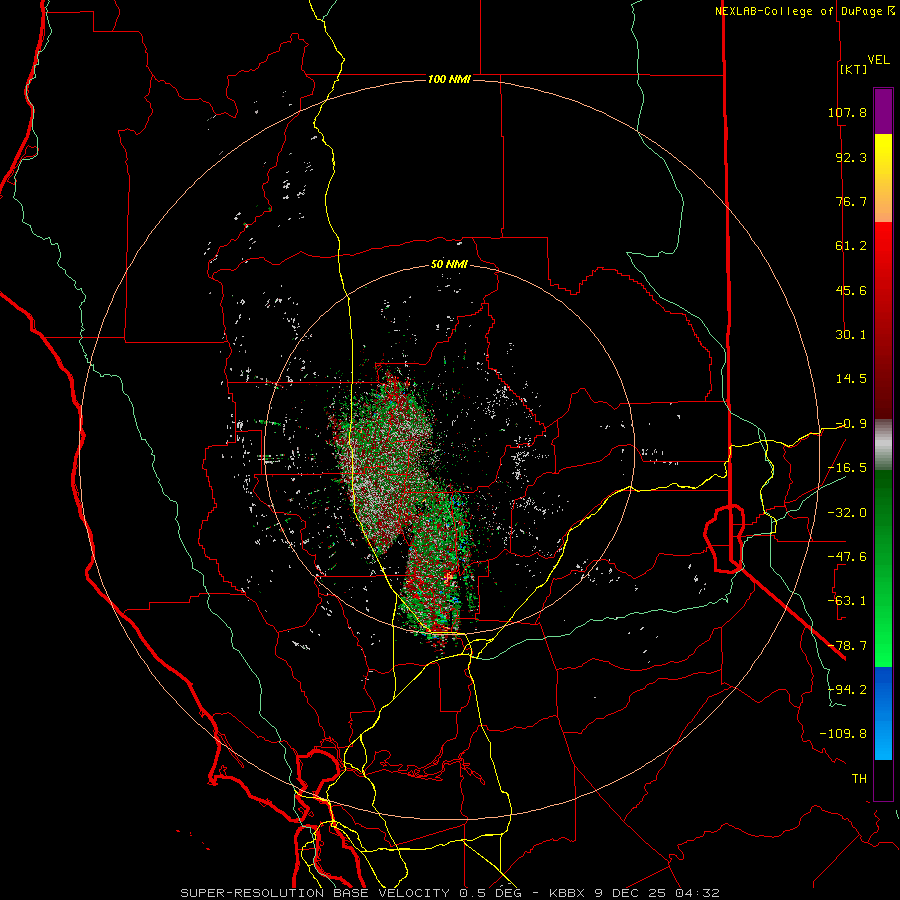Click the Super-Resolution Base Velocity caption
900x900 pixels.
pos(450,893)
